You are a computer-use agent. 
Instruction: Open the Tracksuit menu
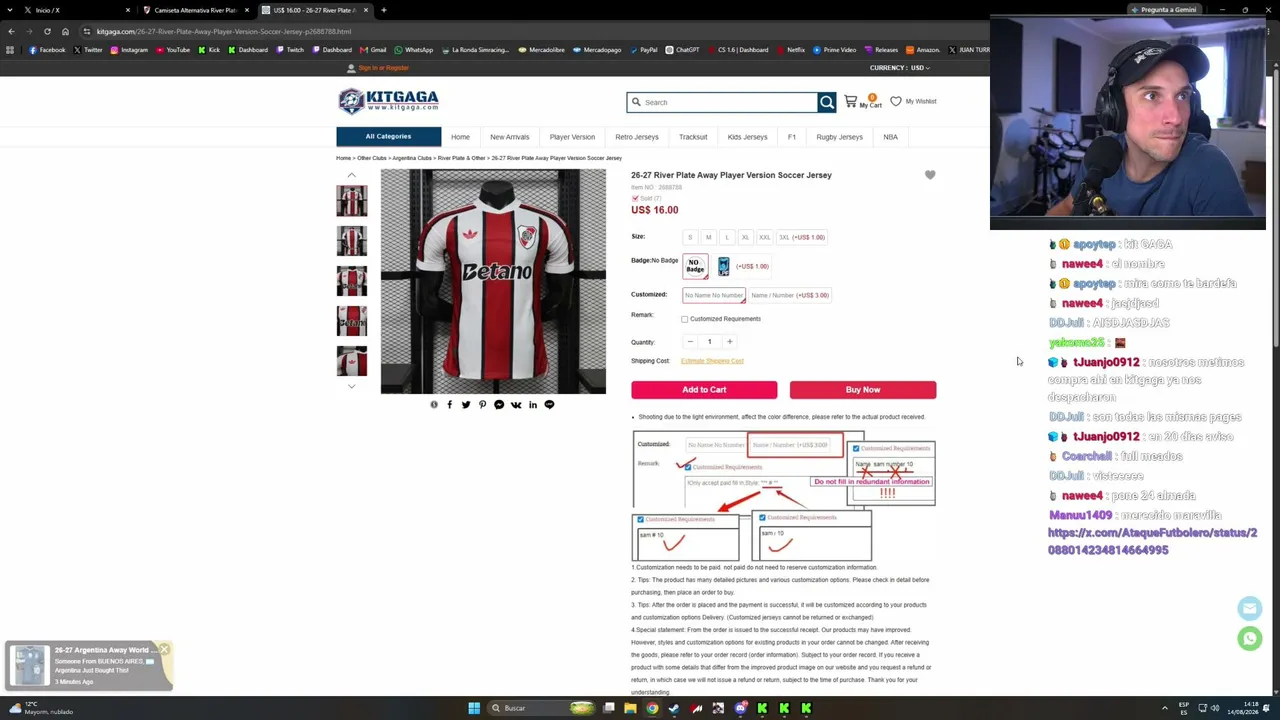tap(693, 137)
